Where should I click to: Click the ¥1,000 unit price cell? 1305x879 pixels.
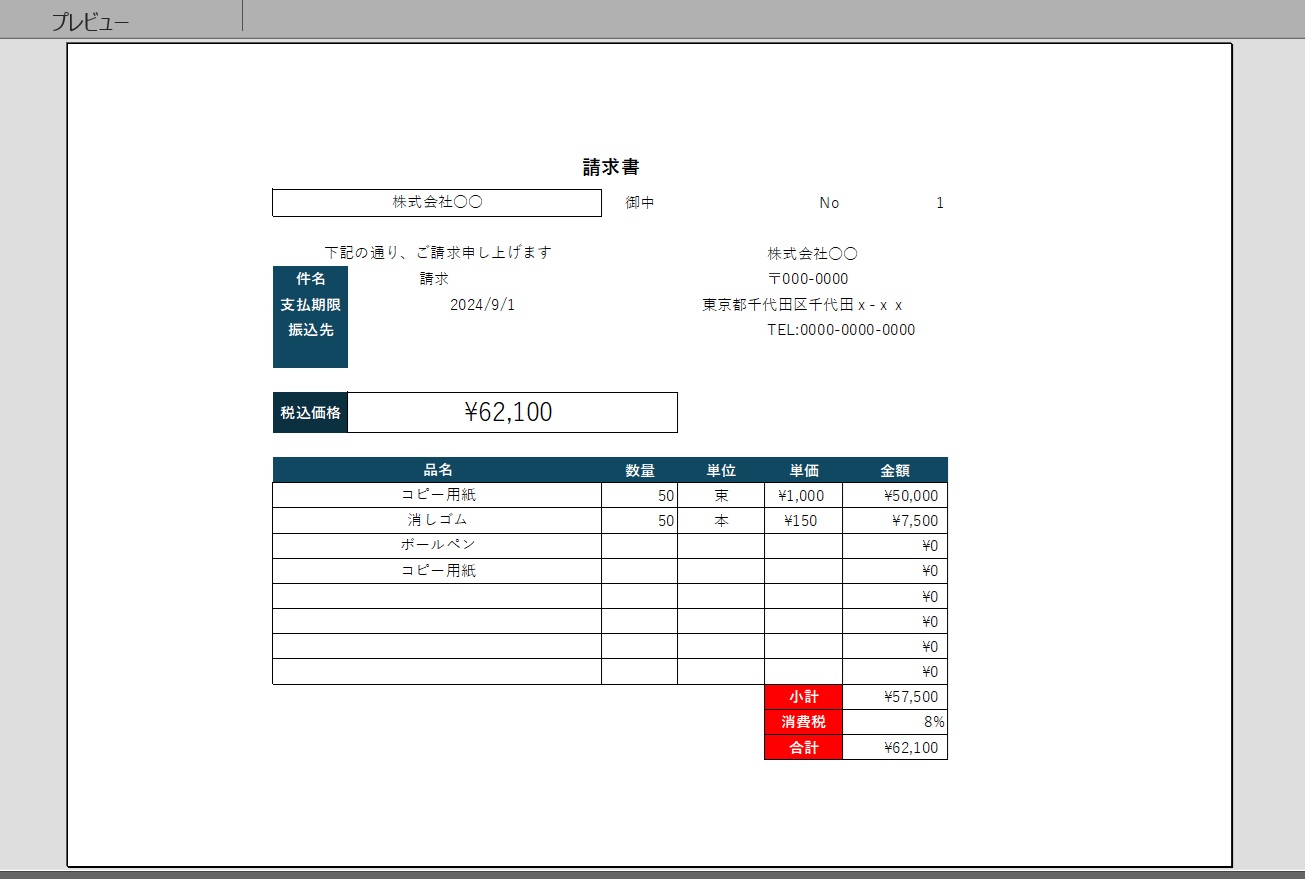click(803, 496)
